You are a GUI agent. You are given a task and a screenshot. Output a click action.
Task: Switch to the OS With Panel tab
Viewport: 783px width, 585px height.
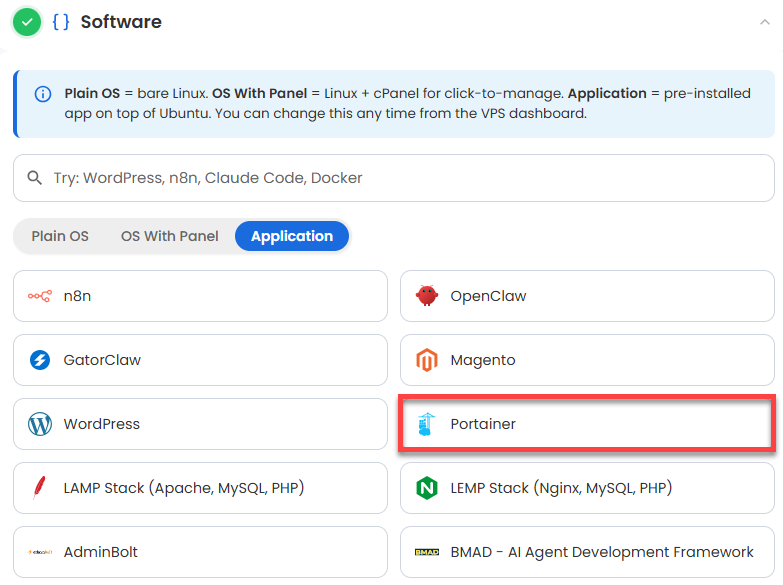point(170,236)
